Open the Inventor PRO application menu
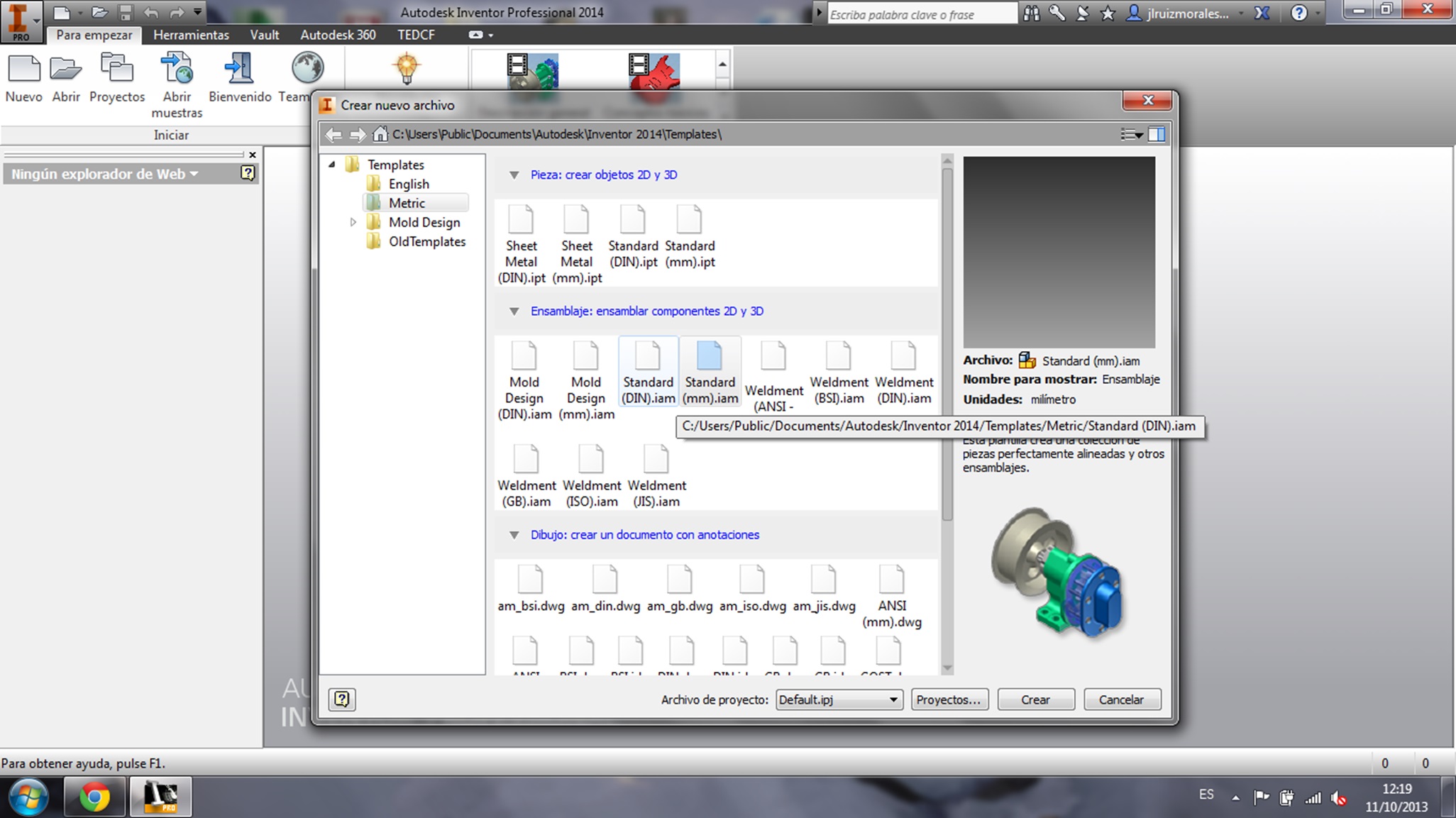 [x=21, y=21]
